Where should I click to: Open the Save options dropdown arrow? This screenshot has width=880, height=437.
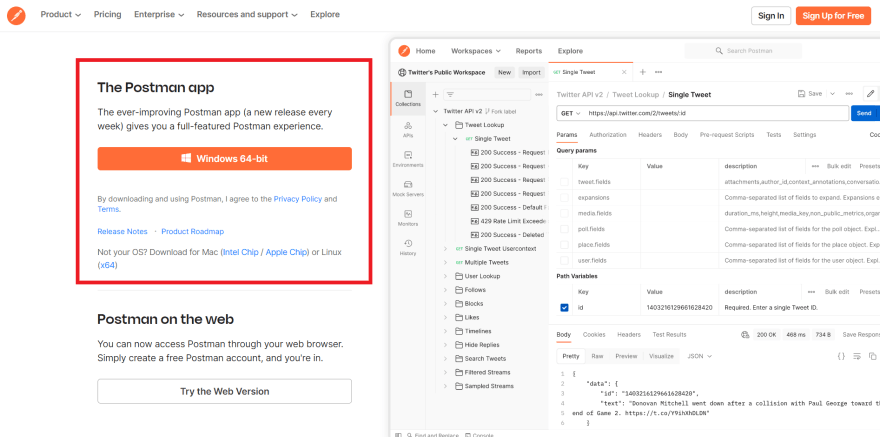click(832, 94)
